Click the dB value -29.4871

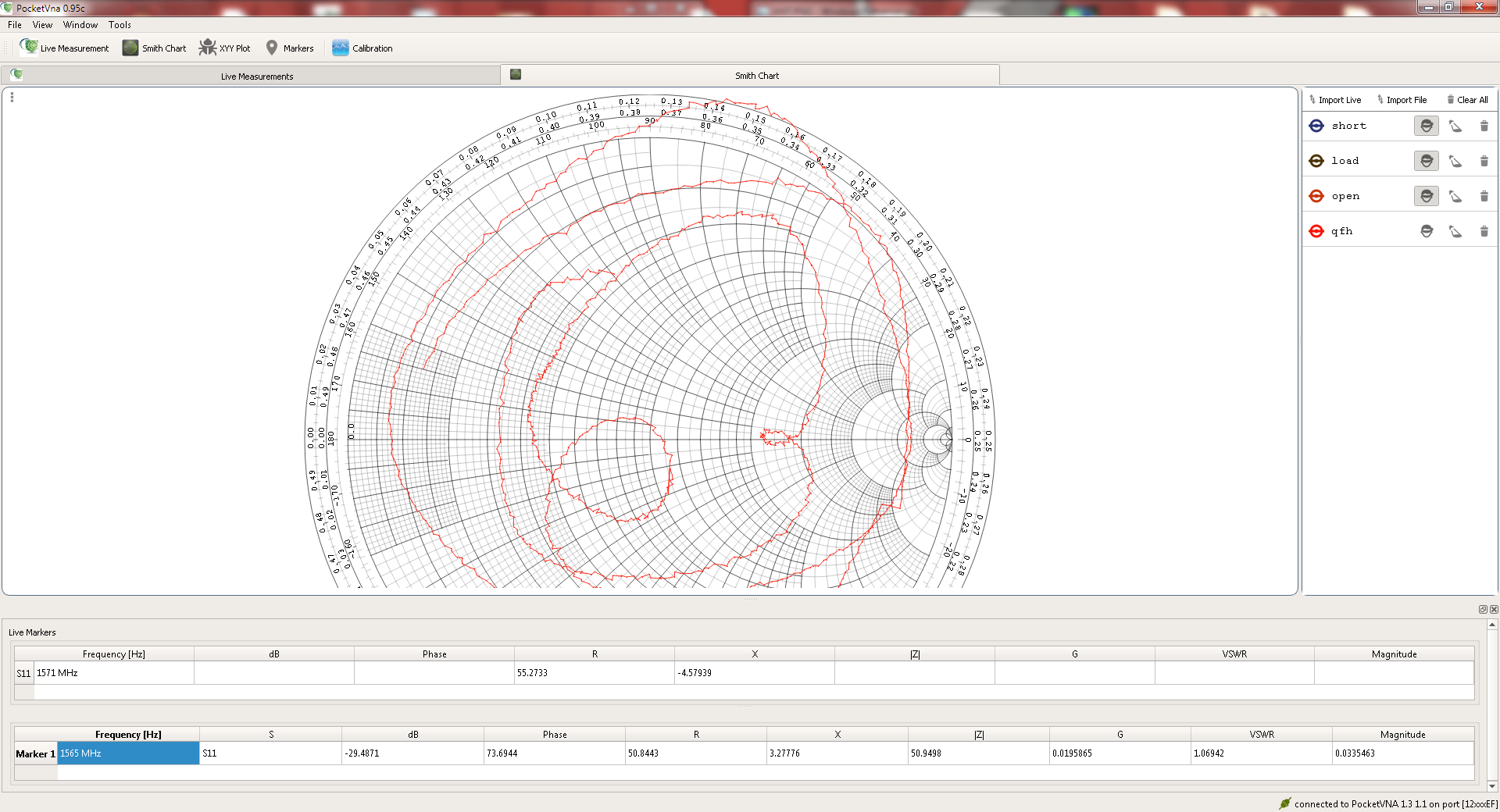(412, 753)
